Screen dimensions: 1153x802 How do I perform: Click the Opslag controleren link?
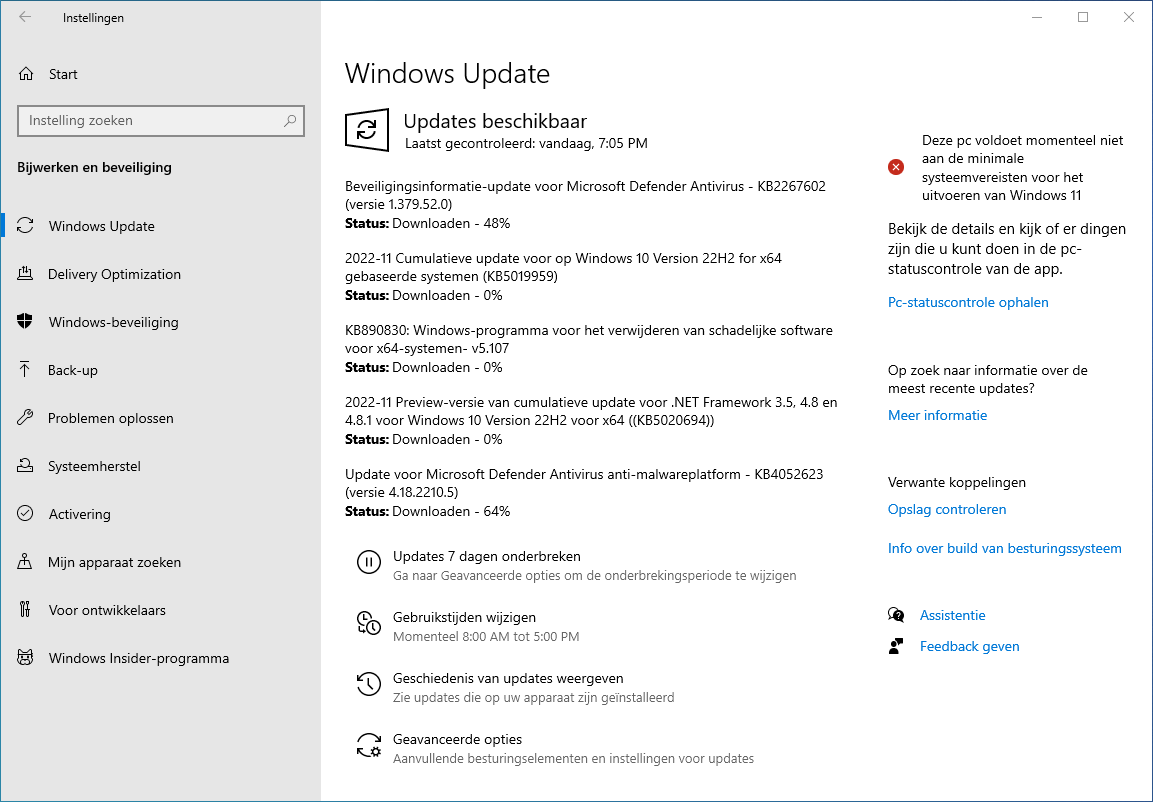pos(947,509)
